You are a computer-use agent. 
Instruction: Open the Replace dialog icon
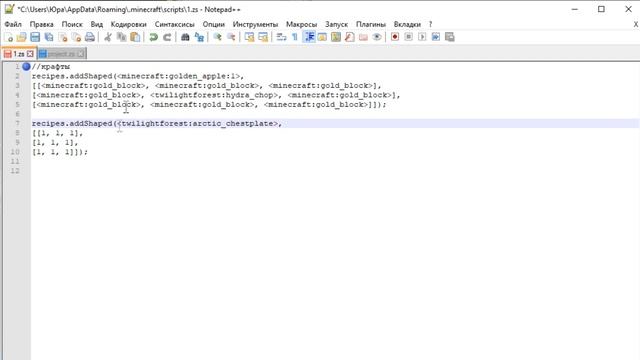pos(199,37)
